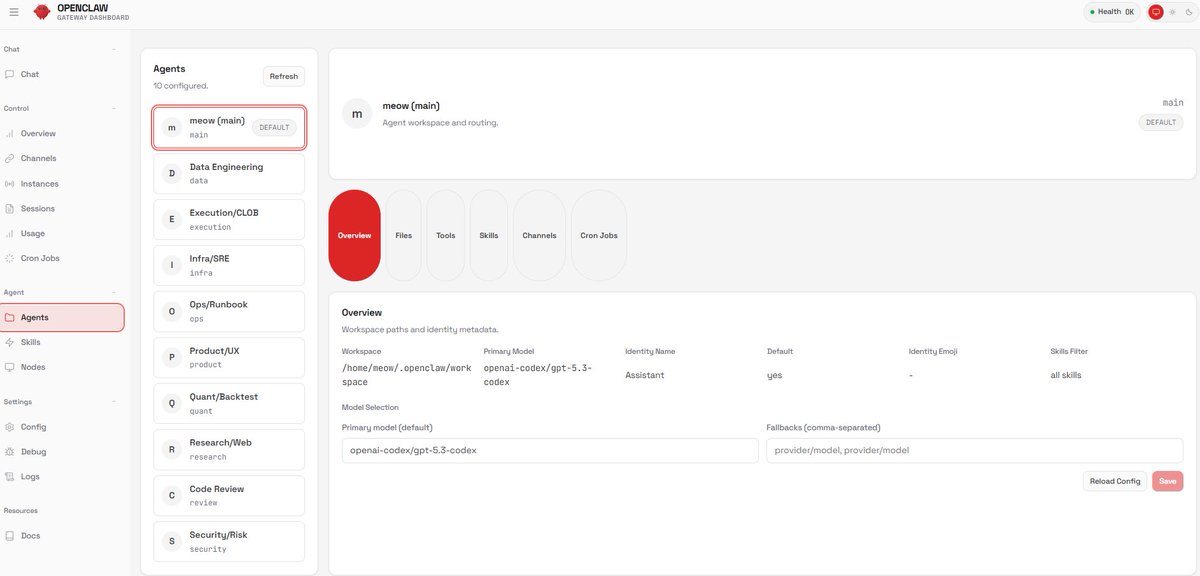Open Nodes monitor icon in sidebar
This screenshot has width=1200, height=576.
pos(10,367)
